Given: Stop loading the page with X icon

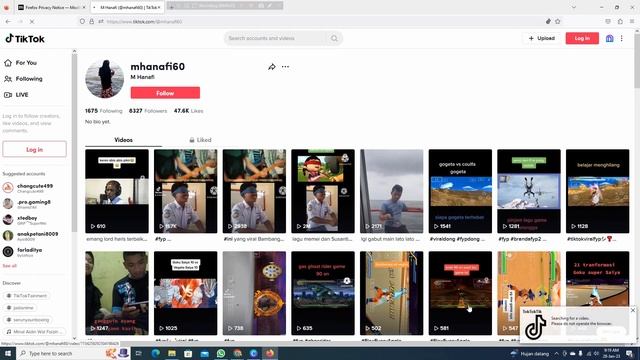Looking at the screenshot, I should coord(31,21).
